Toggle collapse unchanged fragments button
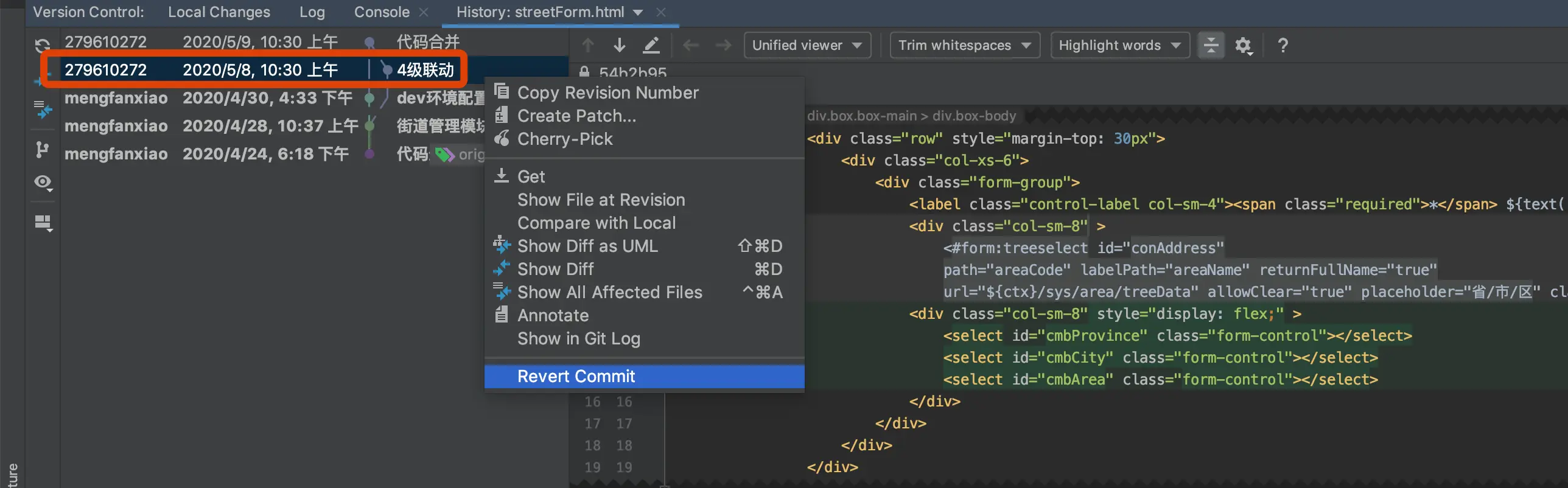1568x488 pixels. [x=1211, y=45]
